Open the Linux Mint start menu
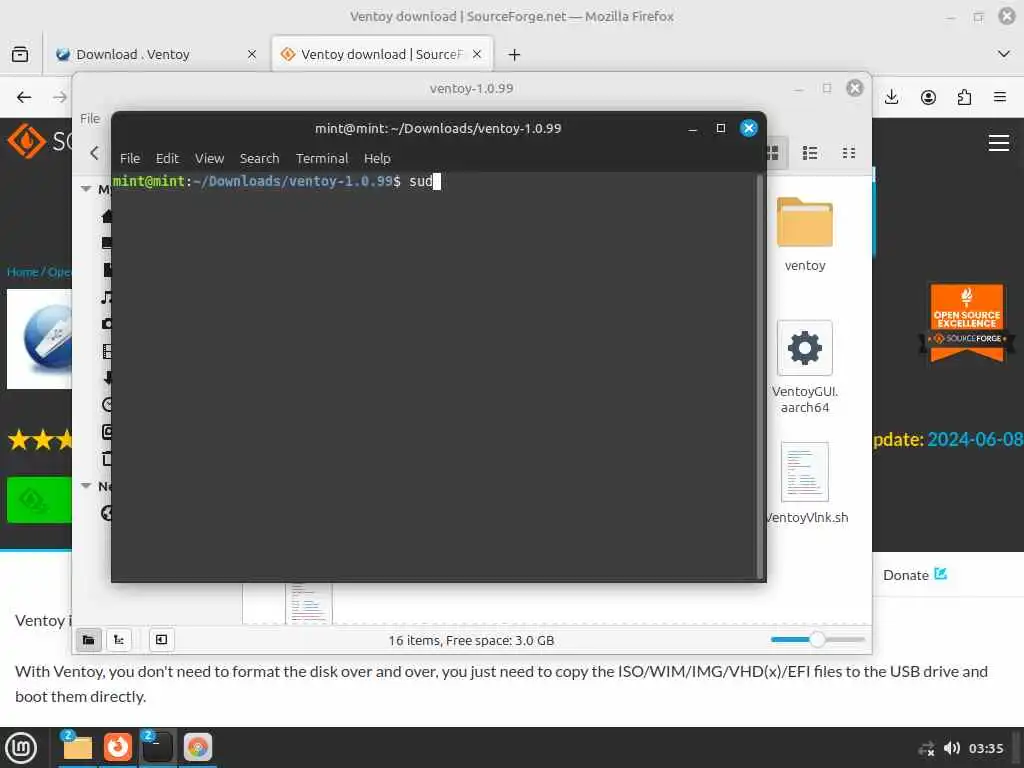 (x=21, y=747)
